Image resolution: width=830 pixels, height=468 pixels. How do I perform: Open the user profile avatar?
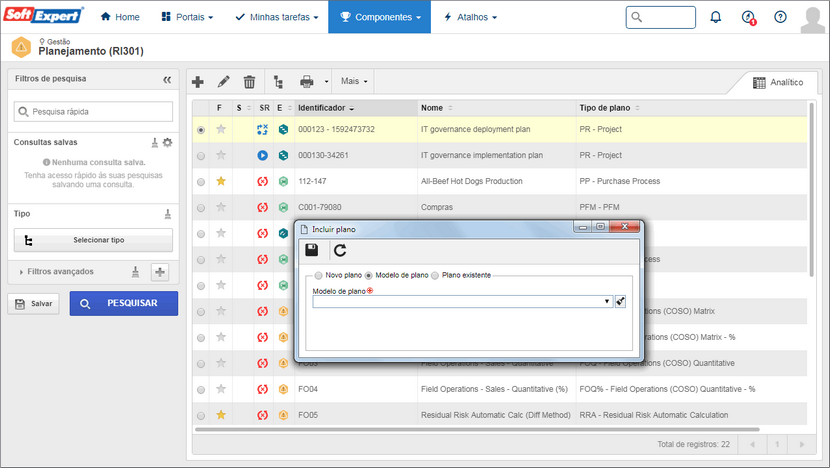[x=812, y=20]
